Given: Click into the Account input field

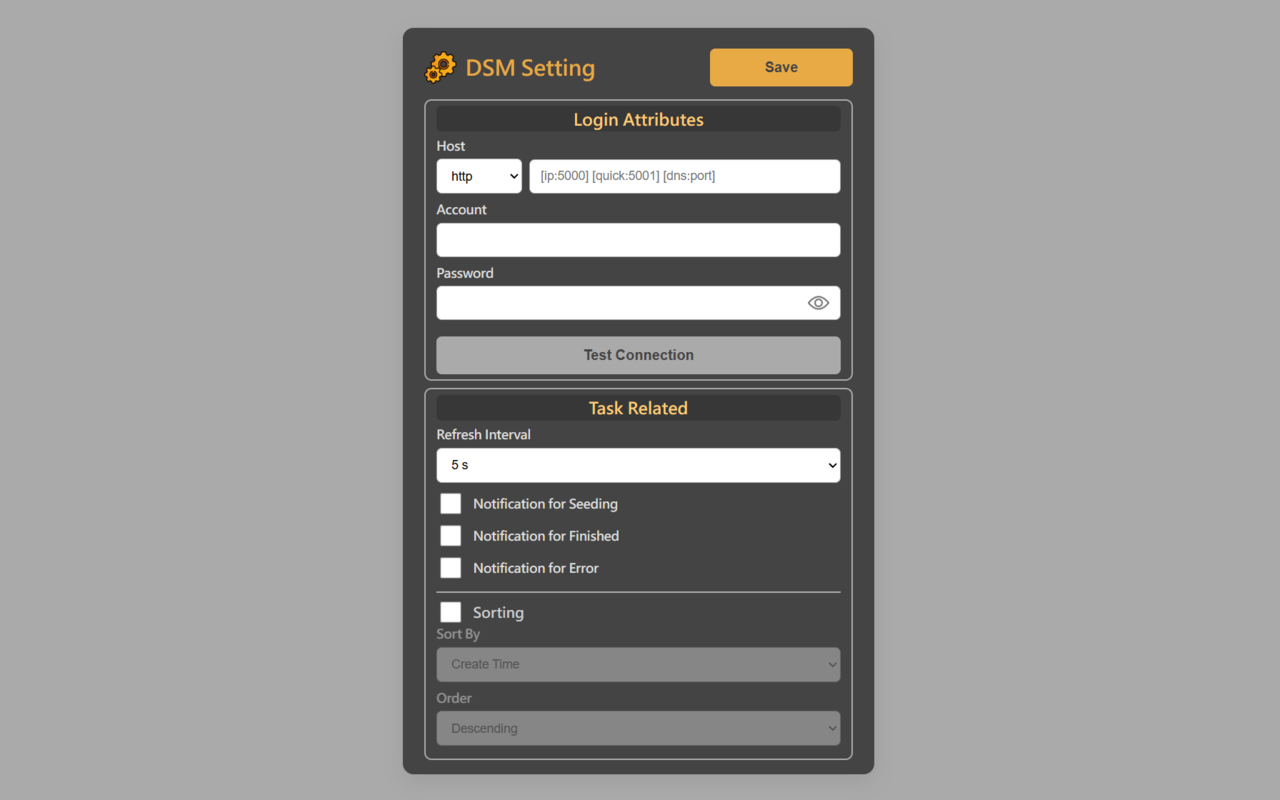Looking at the screenshot, I should pyautogui.click(x=638, y=240).
